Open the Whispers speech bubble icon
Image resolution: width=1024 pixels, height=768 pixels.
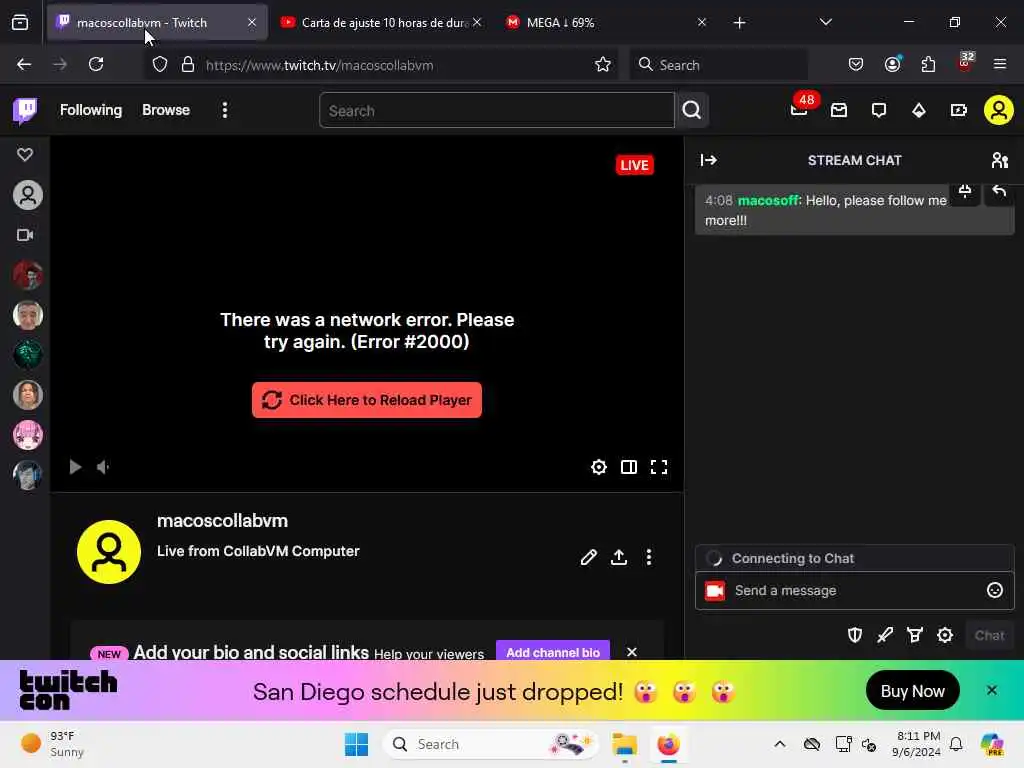click(879, 110)
